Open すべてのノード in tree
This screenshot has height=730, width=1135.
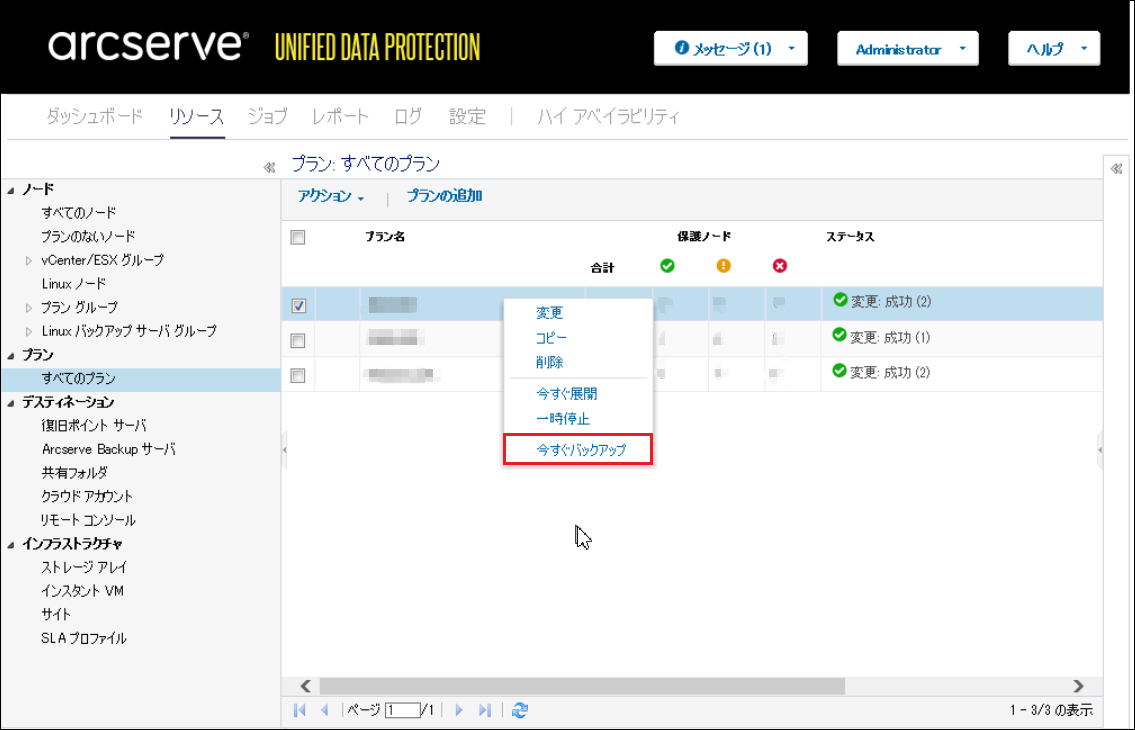[x=79, y=213]
